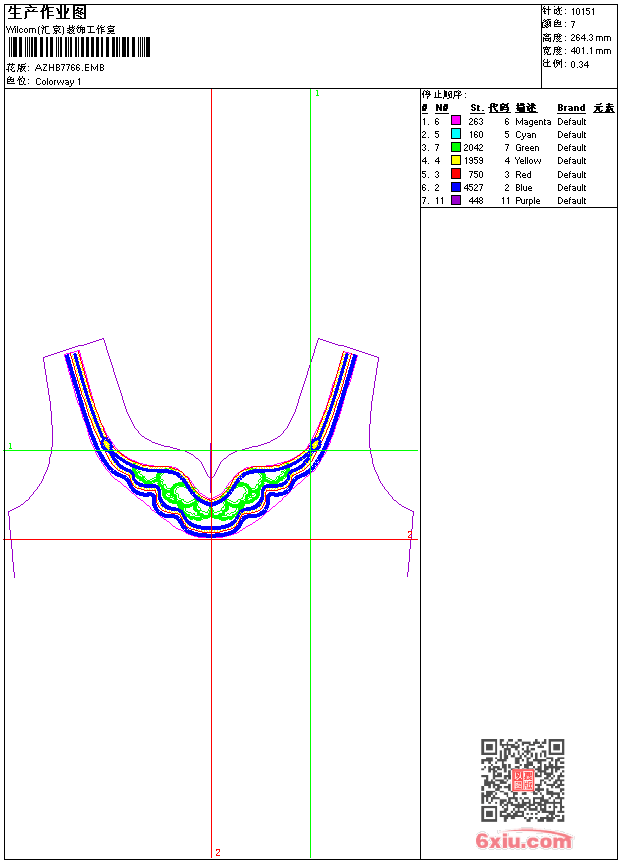Select the Cyan color swatch
620x860 pixels.
tap(456, 134)
